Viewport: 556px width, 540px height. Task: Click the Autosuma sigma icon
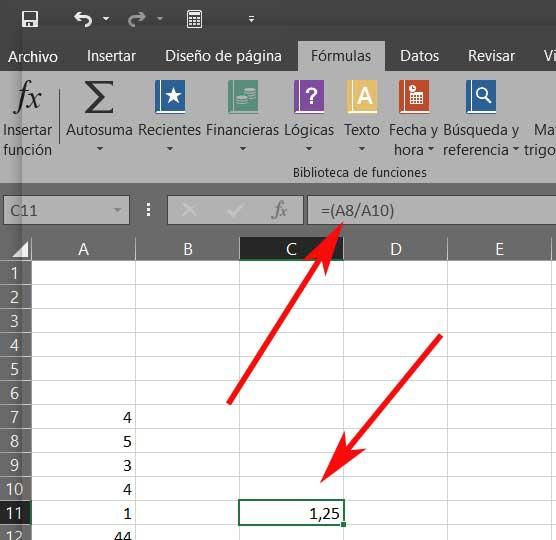[x=99, y=96]
